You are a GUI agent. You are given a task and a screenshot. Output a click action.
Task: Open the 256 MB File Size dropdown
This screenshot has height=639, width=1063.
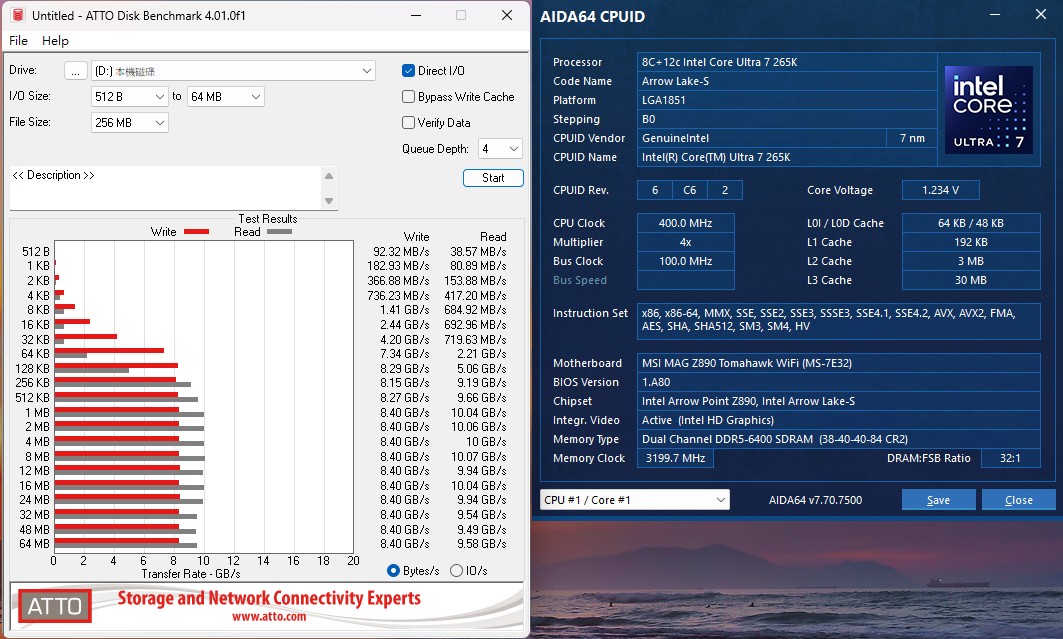(129, 123)
